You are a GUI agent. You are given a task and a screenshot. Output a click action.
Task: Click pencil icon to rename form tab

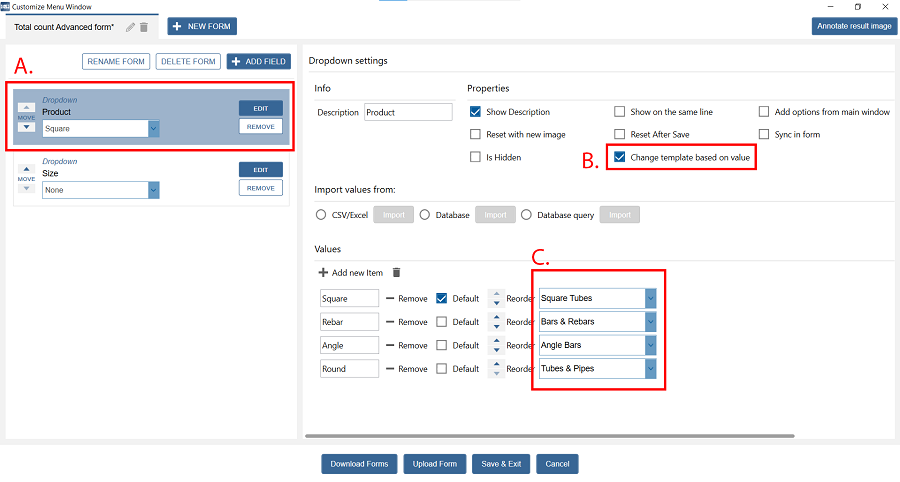click(131, 27)
